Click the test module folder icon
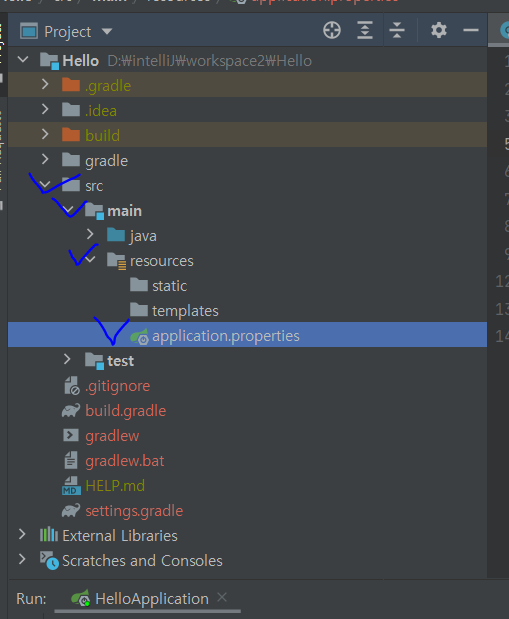The width and height of the screenshot is (509, 619). pyautogui.click(x=94, y=361)
